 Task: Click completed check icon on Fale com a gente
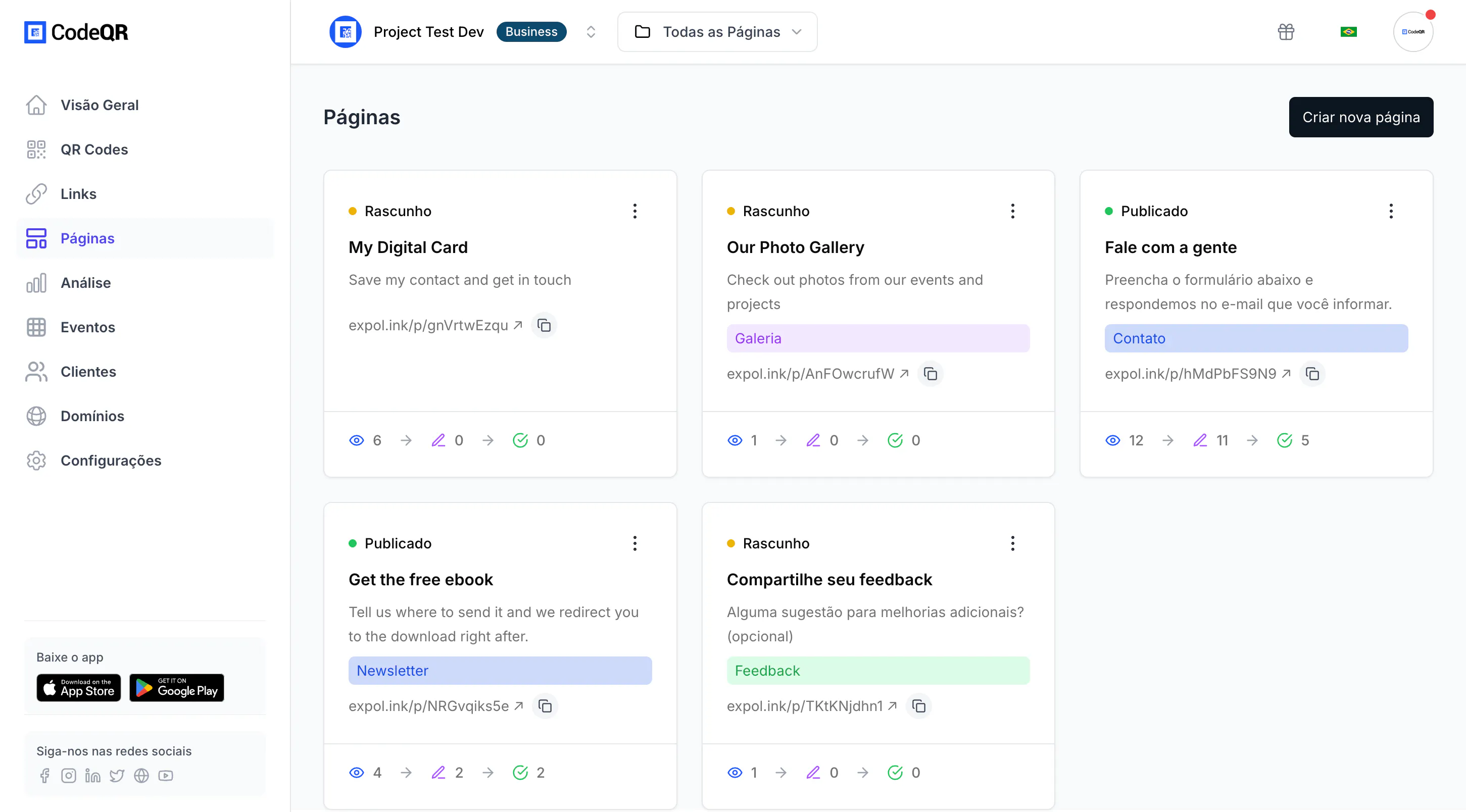1285,440
